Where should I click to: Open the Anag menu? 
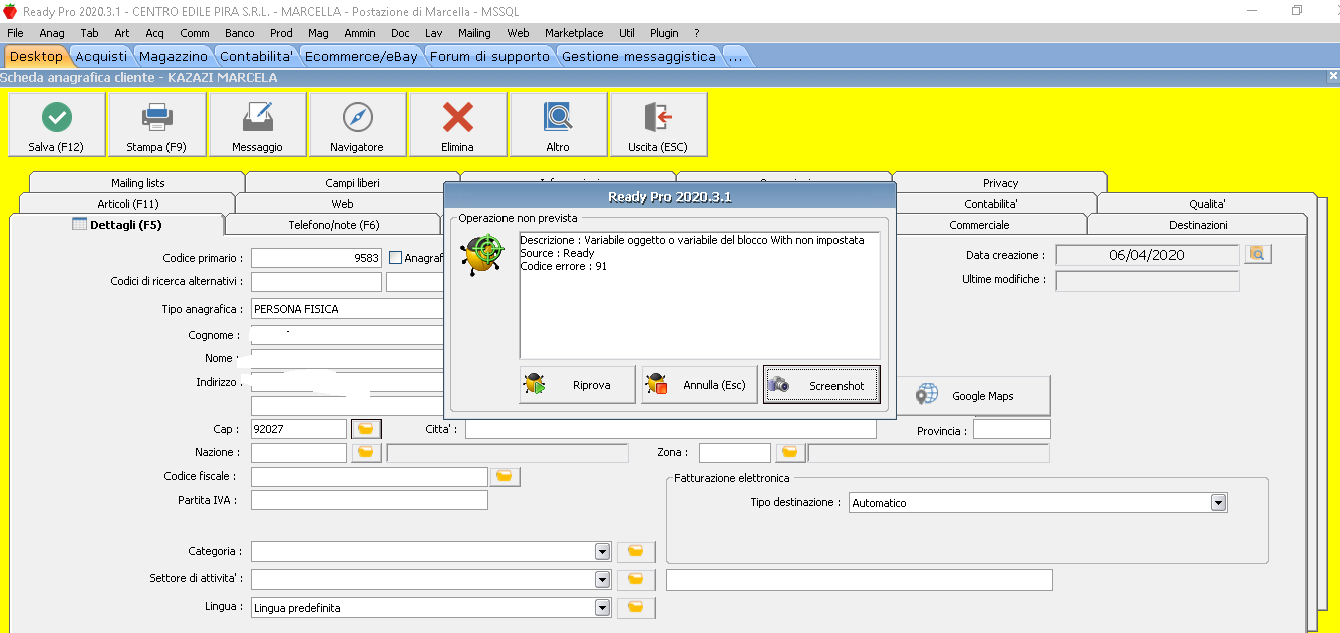point(52,33)
